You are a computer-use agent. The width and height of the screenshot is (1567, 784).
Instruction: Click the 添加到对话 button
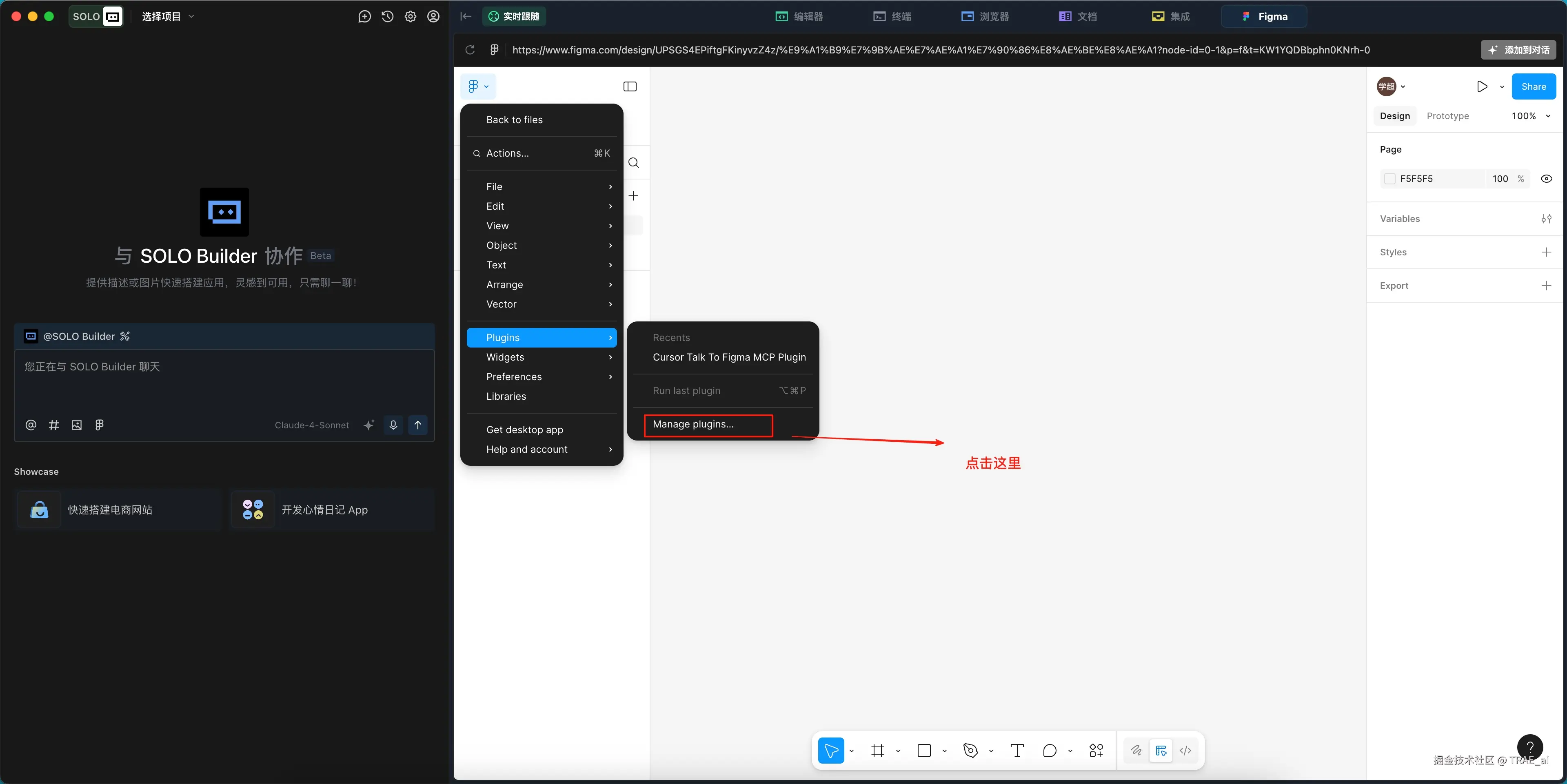(1518, 50)
